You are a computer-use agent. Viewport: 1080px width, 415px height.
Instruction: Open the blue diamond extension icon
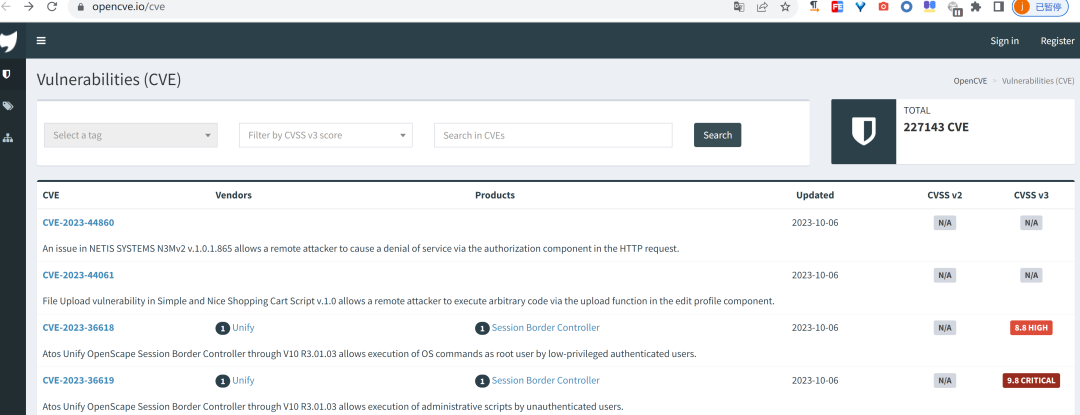pyautogui.click(x=860, y=7)
